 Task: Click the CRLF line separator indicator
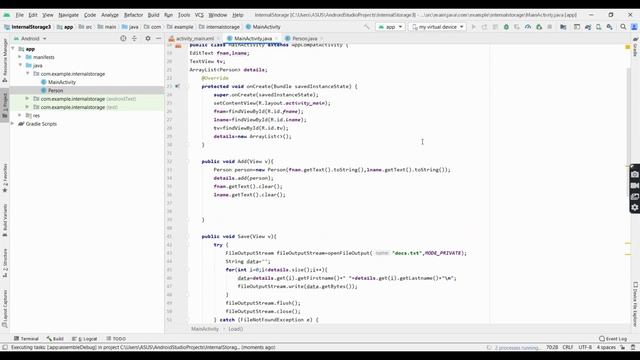[568, 347]
